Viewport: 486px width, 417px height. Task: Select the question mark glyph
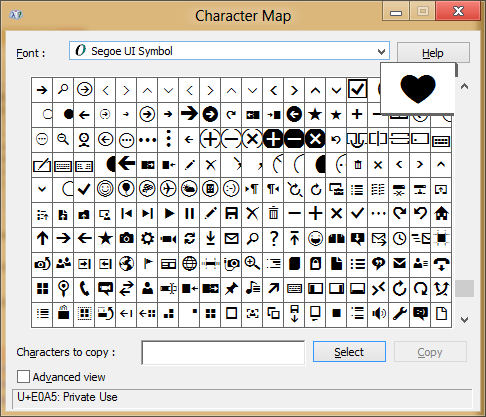[x=273, y=239]
